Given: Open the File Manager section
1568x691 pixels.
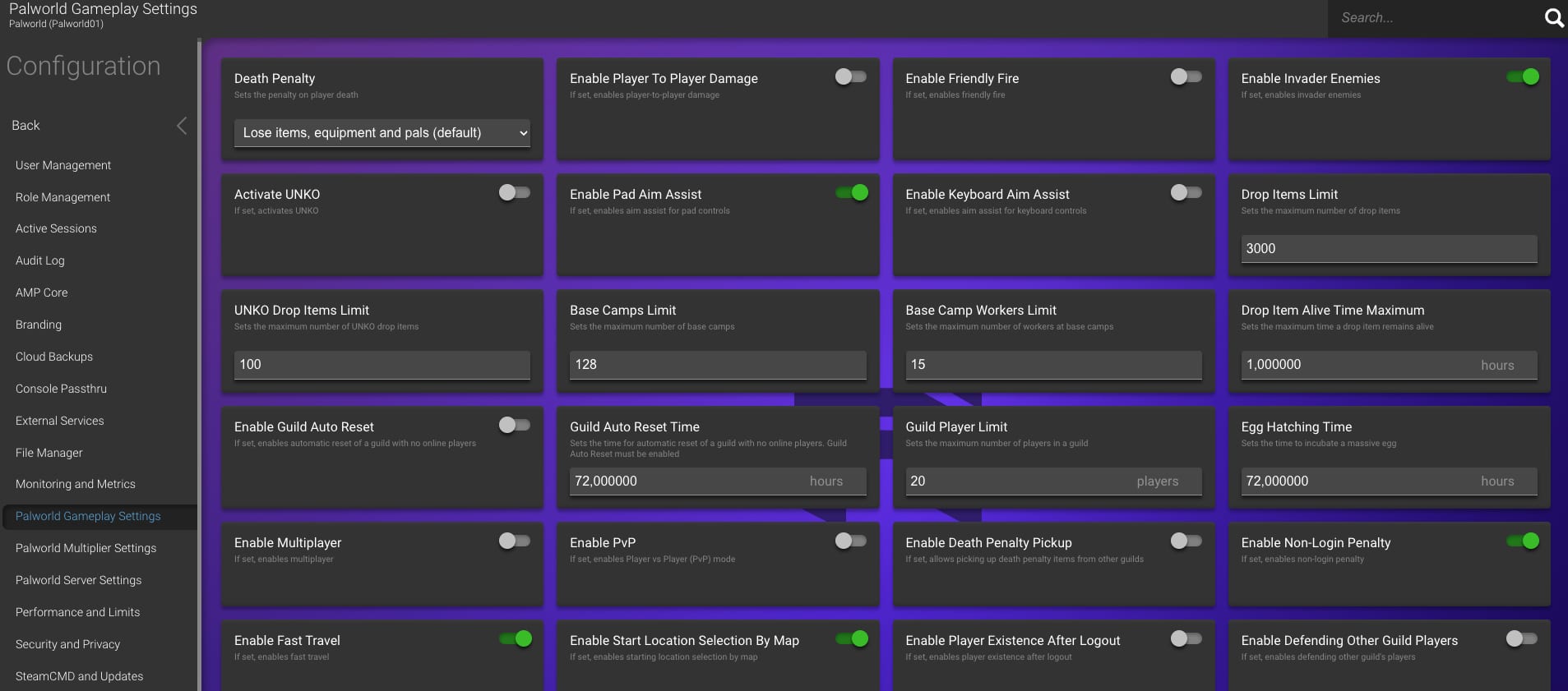Looking at the screenshot, I should point(49,453).
